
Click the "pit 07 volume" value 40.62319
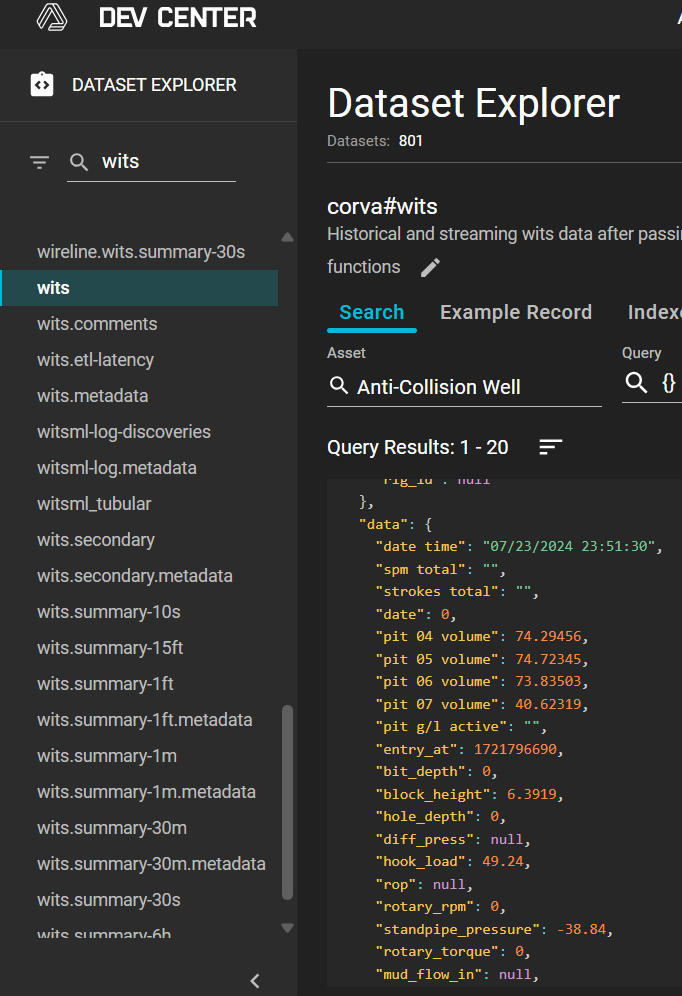point(549,704)
